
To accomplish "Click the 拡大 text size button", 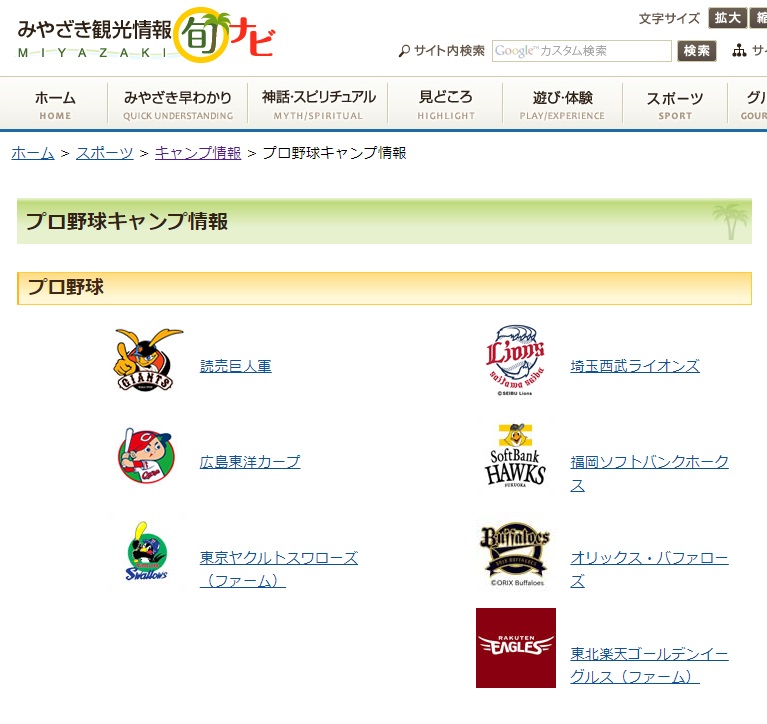I will point(727,18).
